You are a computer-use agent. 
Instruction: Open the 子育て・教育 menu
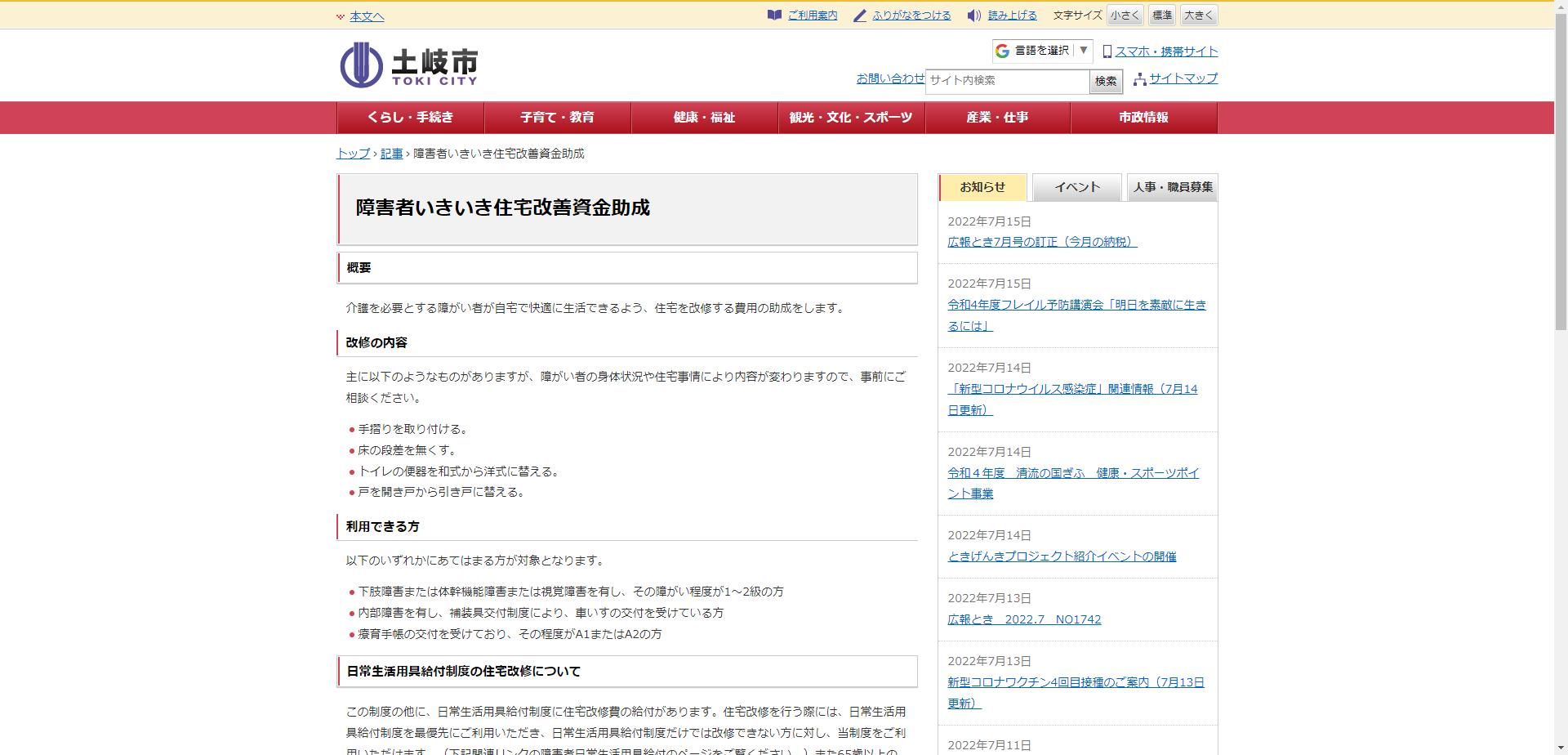557,118
